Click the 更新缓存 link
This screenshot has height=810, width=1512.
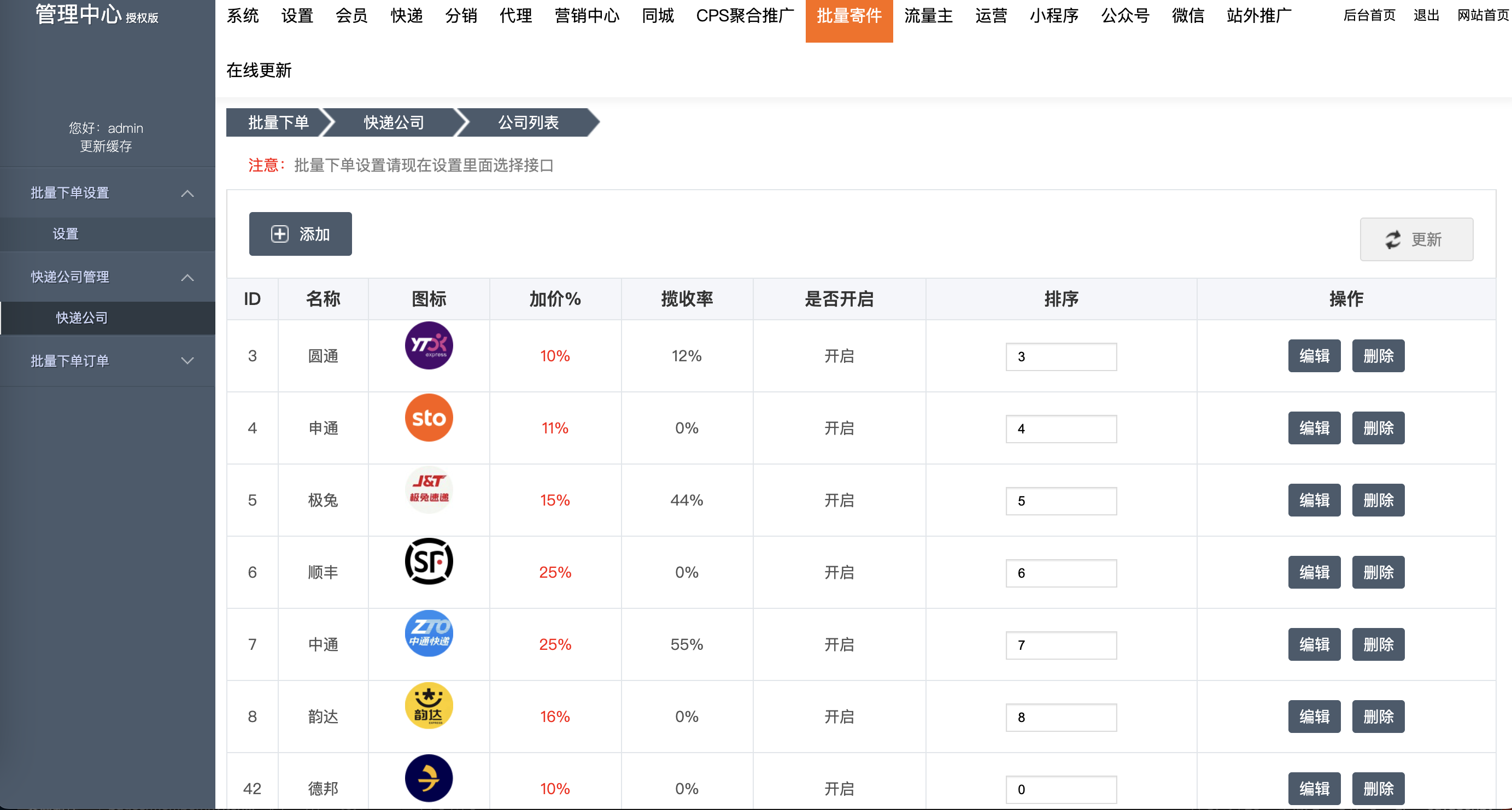(x=106, y=146)
